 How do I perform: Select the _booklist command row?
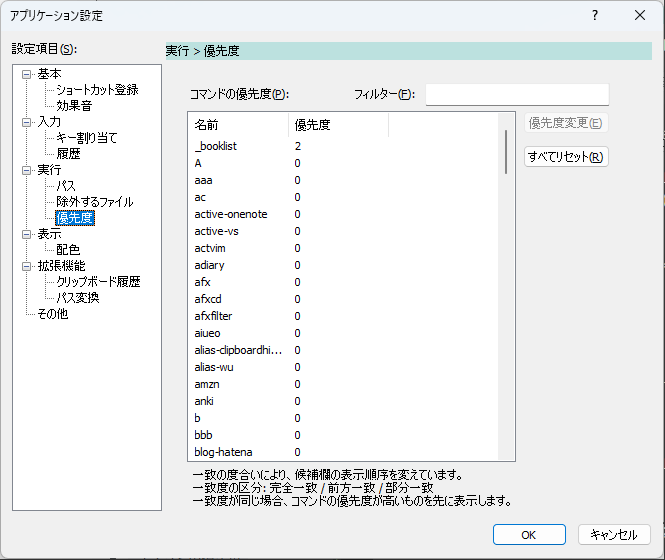click(x=343, y=146)
